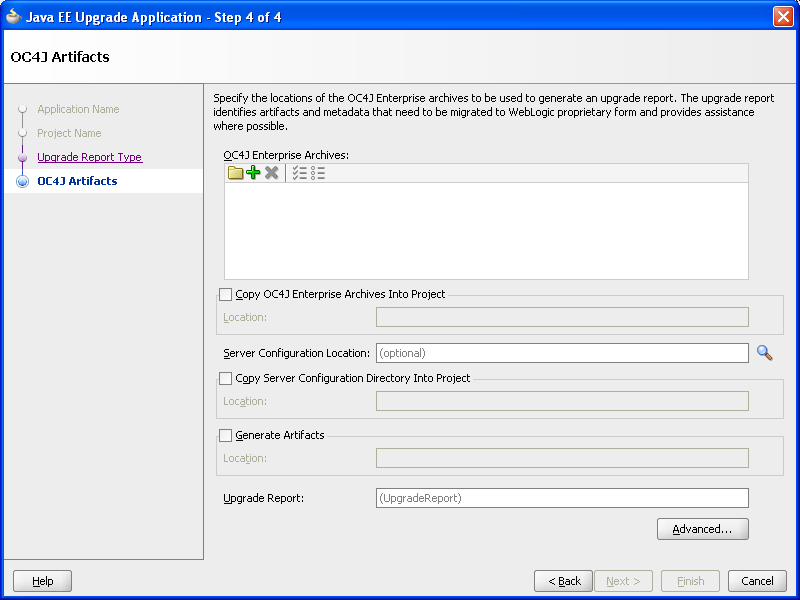This screenshot has height=600, width=800.
Task: Toggle the Generate Artifacts checkbox
Action: click(x=225, y=435)
